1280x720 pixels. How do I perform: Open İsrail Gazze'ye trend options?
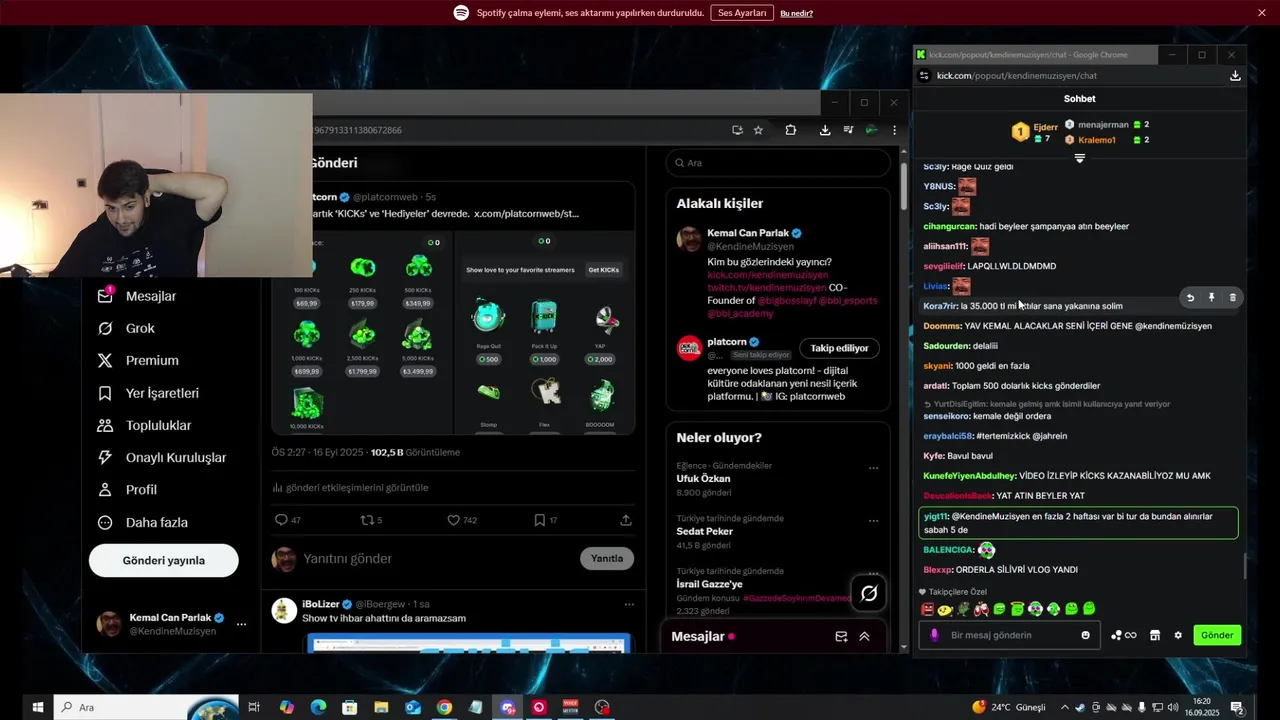(x=873, y=573)
